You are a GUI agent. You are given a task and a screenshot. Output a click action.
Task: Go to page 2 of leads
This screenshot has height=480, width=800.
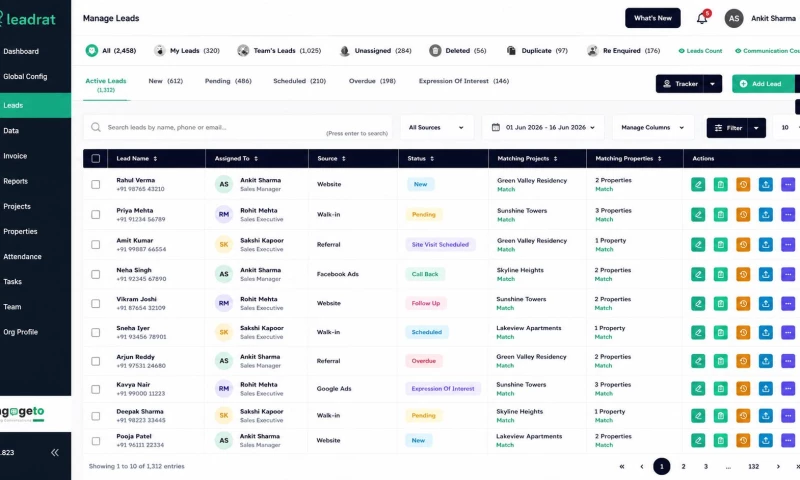(x=683, y=466)
